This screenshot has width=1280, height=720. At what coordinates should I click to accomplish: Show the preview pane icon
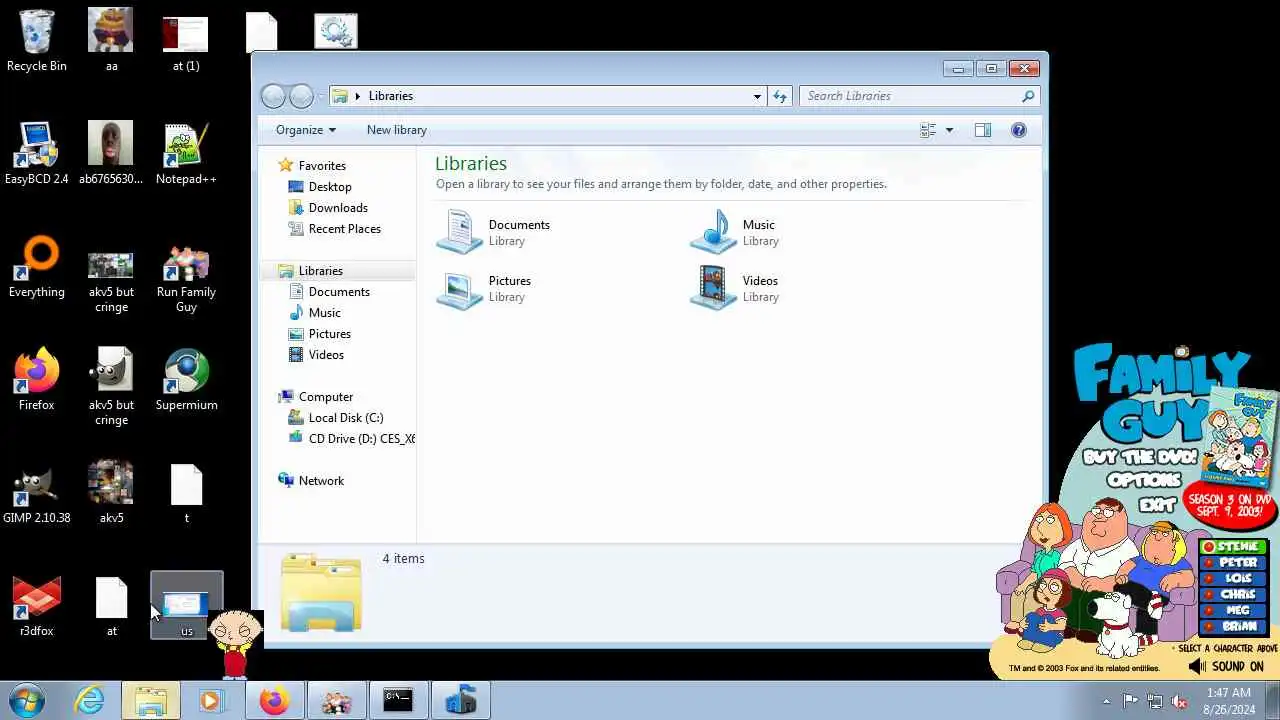(983, 130)
